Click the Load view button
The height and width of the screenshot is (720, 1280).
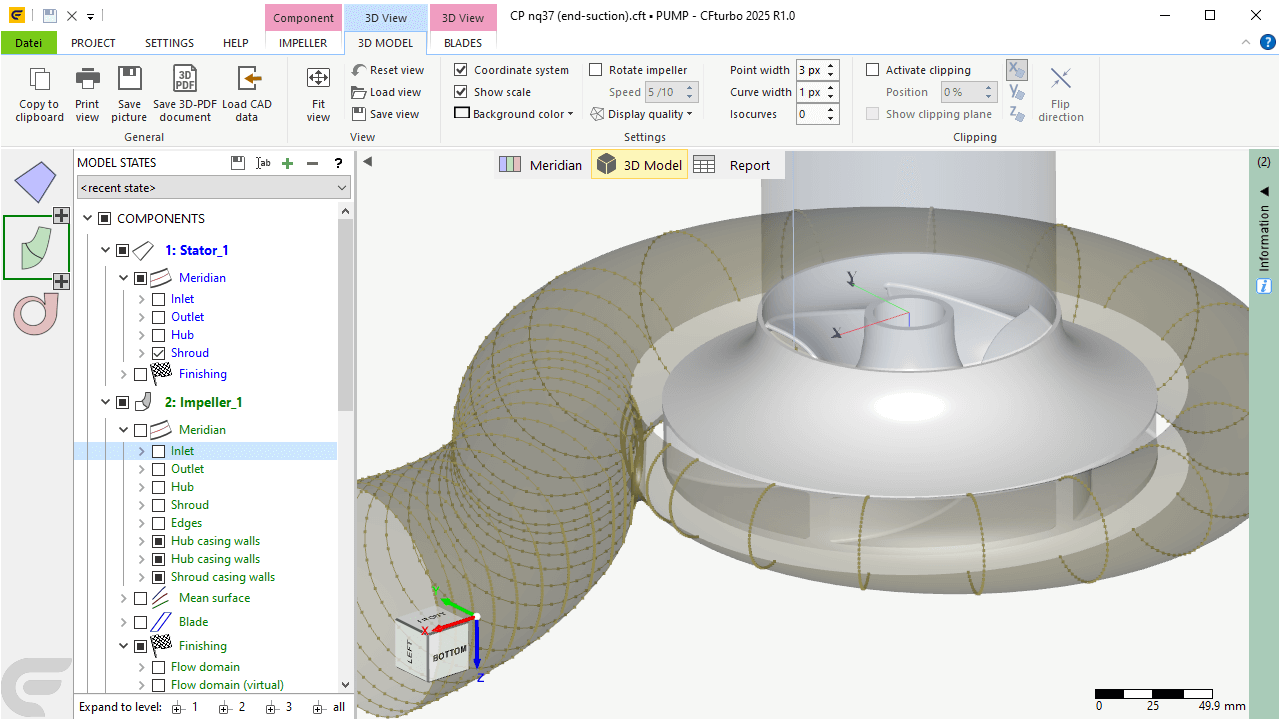click(x=386, y=92)
